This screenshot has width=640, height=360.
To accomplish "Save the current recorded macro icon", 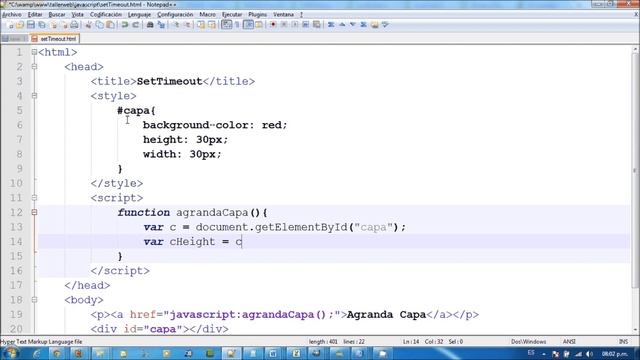I will pos(316,25).
